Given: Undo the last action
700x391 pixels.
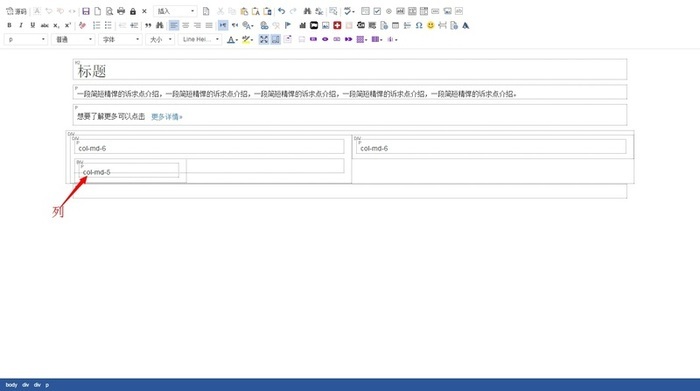Looking at the screenshot, I should pos(281,11).
